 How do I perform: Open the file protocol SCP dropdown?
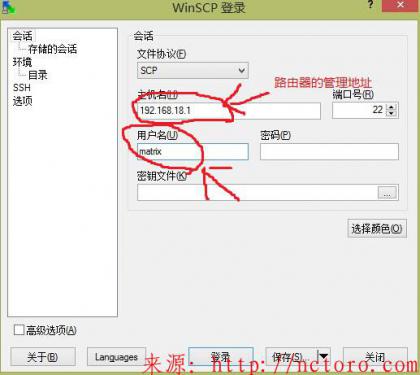pyautogui.click(x=193, y=70)
